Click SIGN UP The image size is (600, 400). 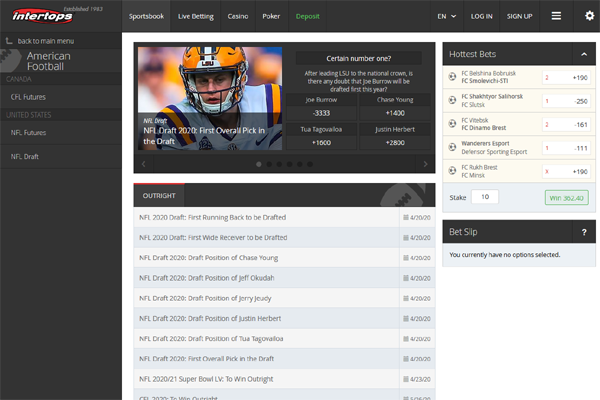[519, 16]
